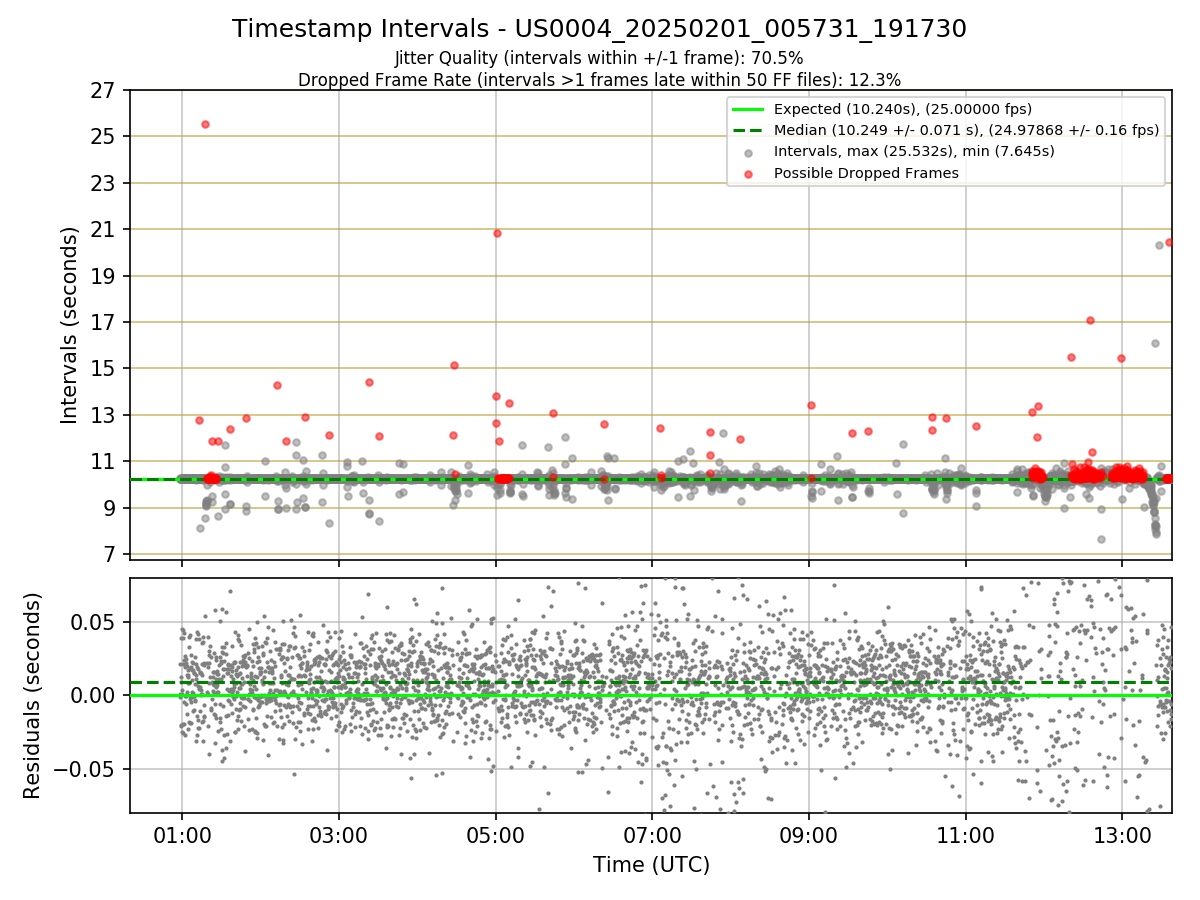Click the −0.05 residuals axis tick label
Screen dimensions: 1200x900
point(86,769)
